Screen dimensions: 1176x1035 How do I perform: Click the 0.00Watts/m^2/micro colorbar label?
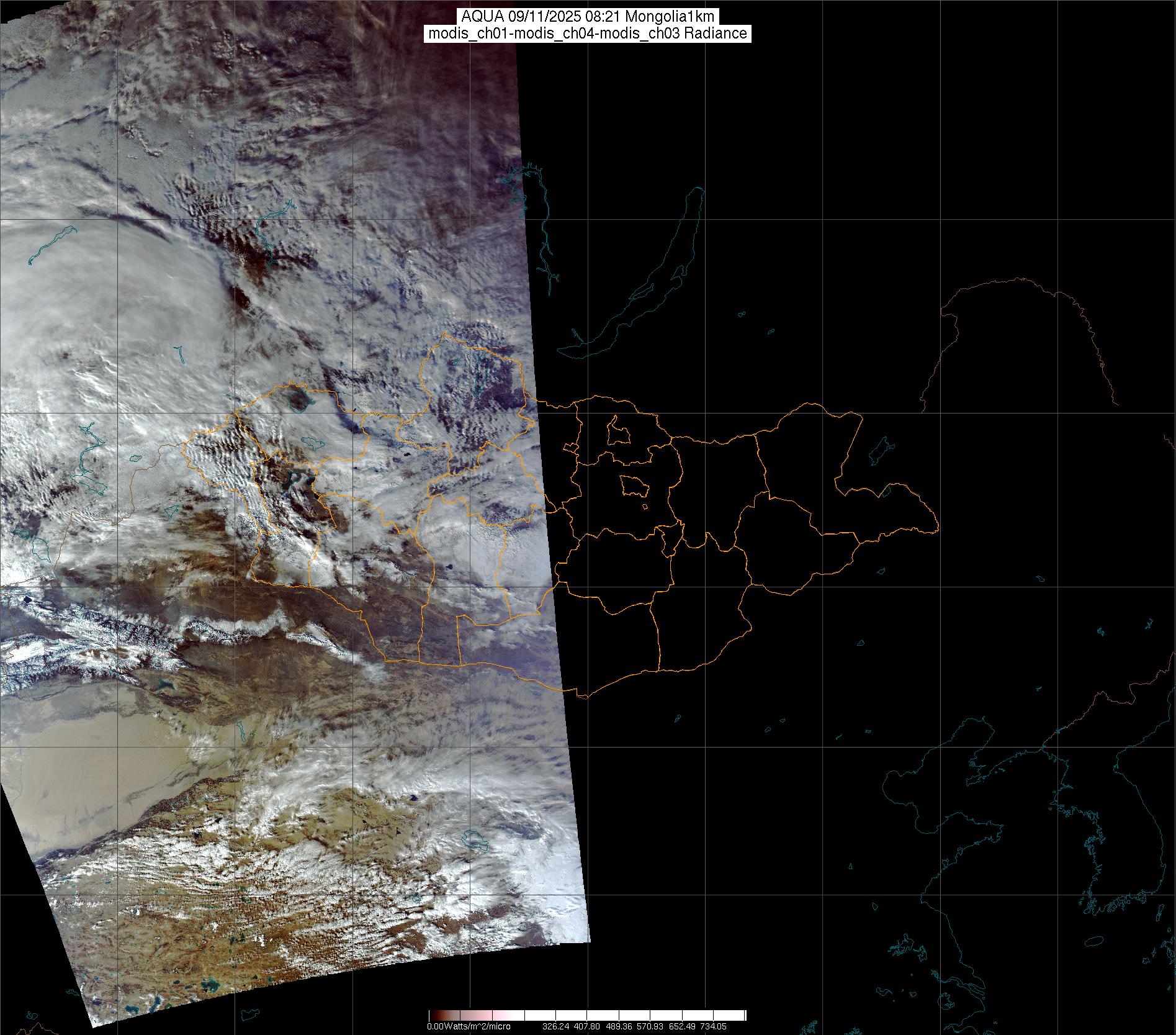pos(469,1026)
